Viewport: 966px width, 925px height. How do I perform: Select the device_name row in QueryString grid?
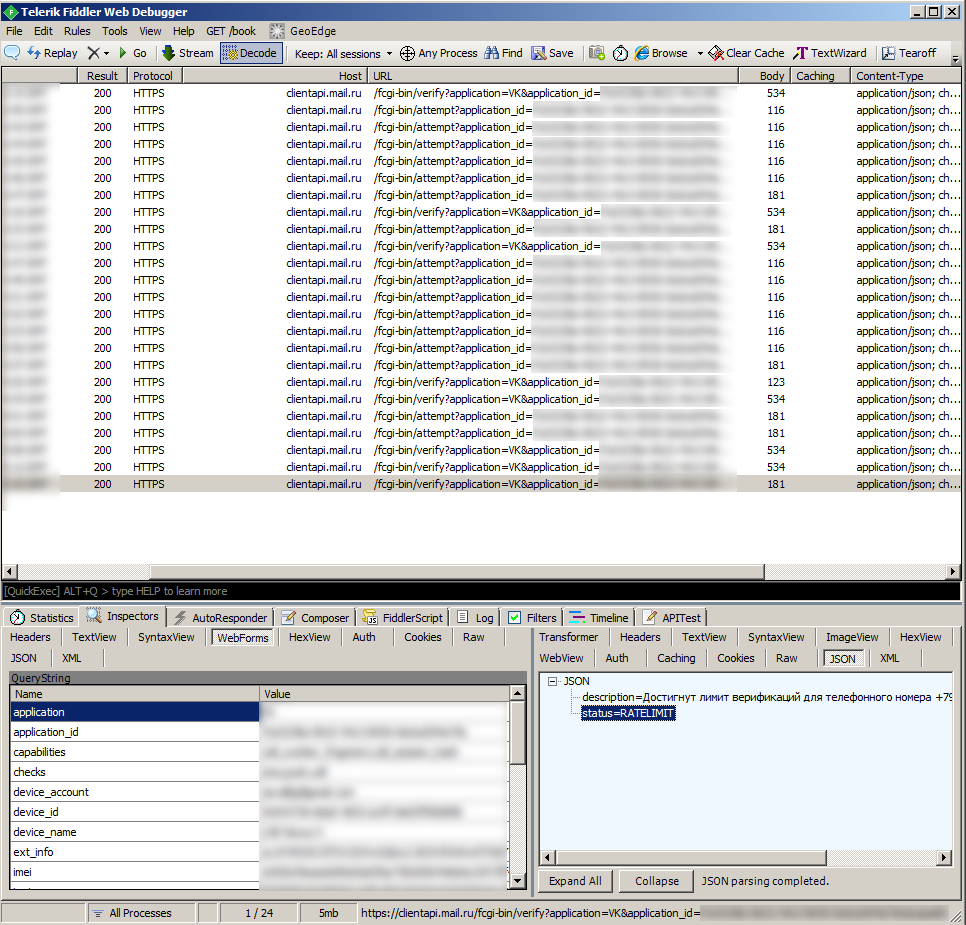pos(259,832)
